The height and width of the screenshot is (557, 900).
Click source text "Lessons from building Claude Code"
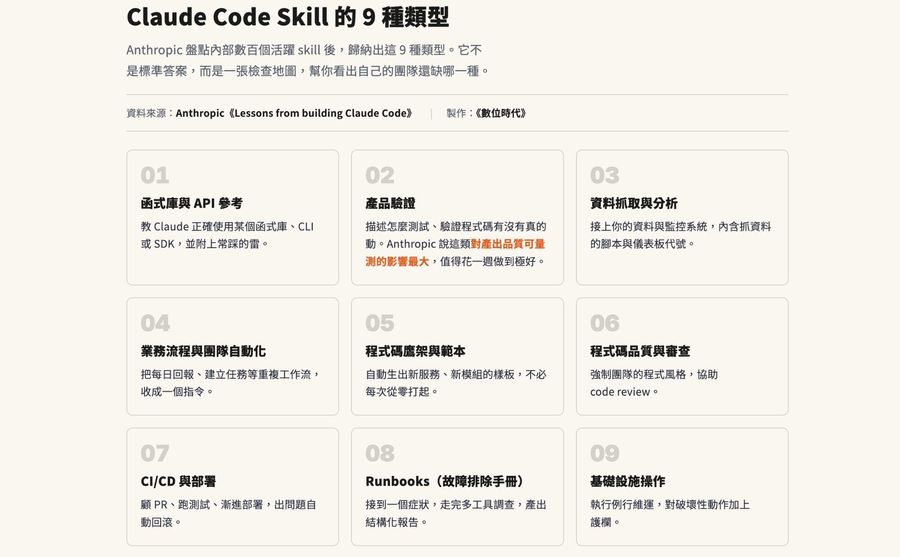click(x=320, y=113)
